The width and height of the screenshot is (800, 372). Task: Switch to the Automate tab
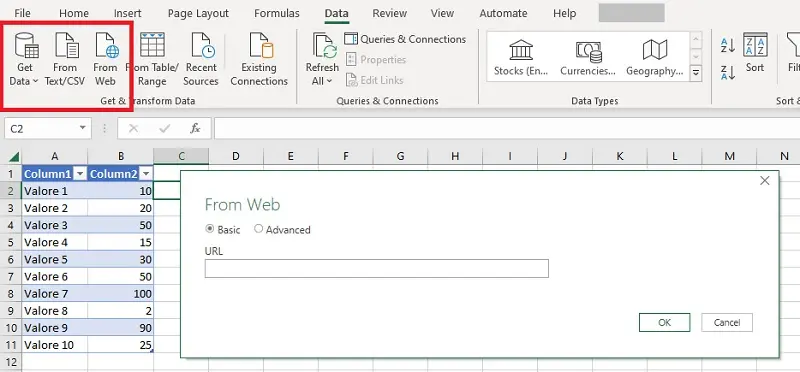pyautogui.click(x=503, y=13)
